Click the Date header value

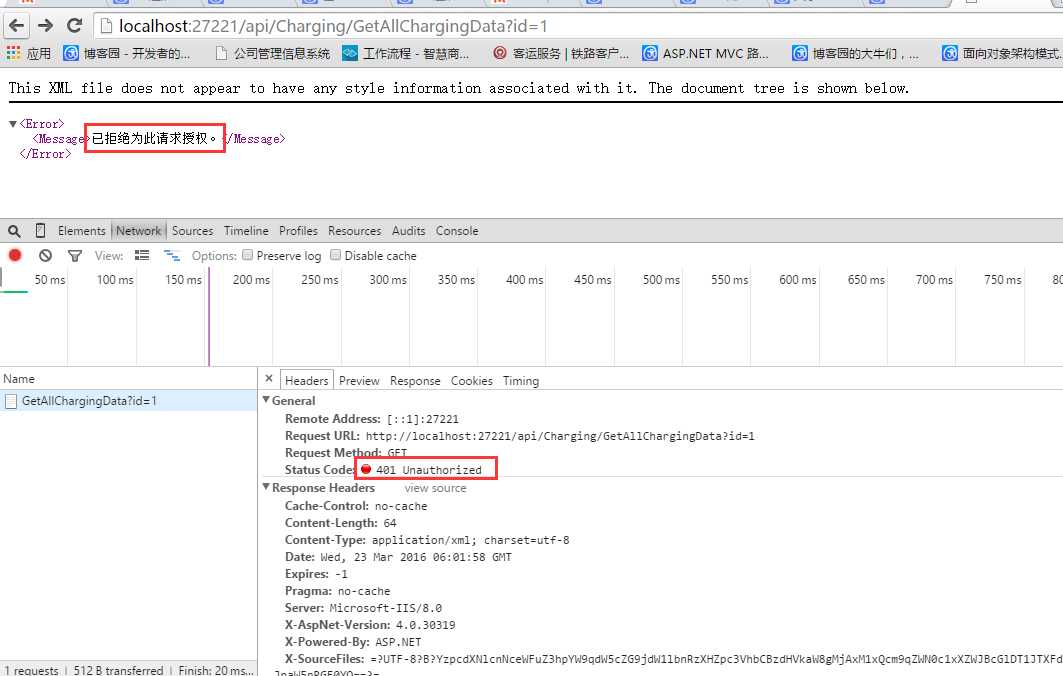[x=416, y=557]
